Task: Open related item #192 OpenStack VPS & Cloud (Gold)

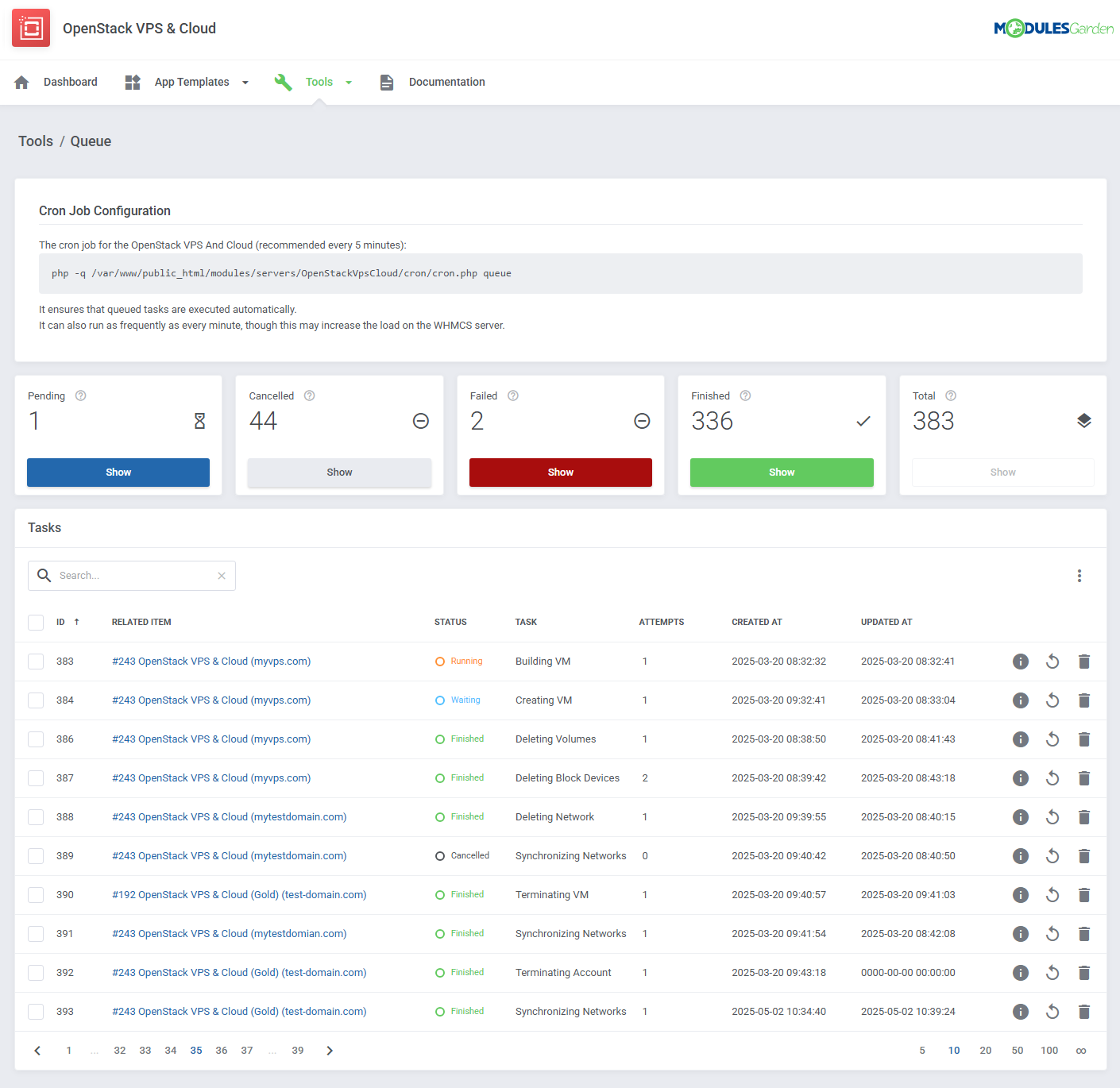Action: click(238, 894)
